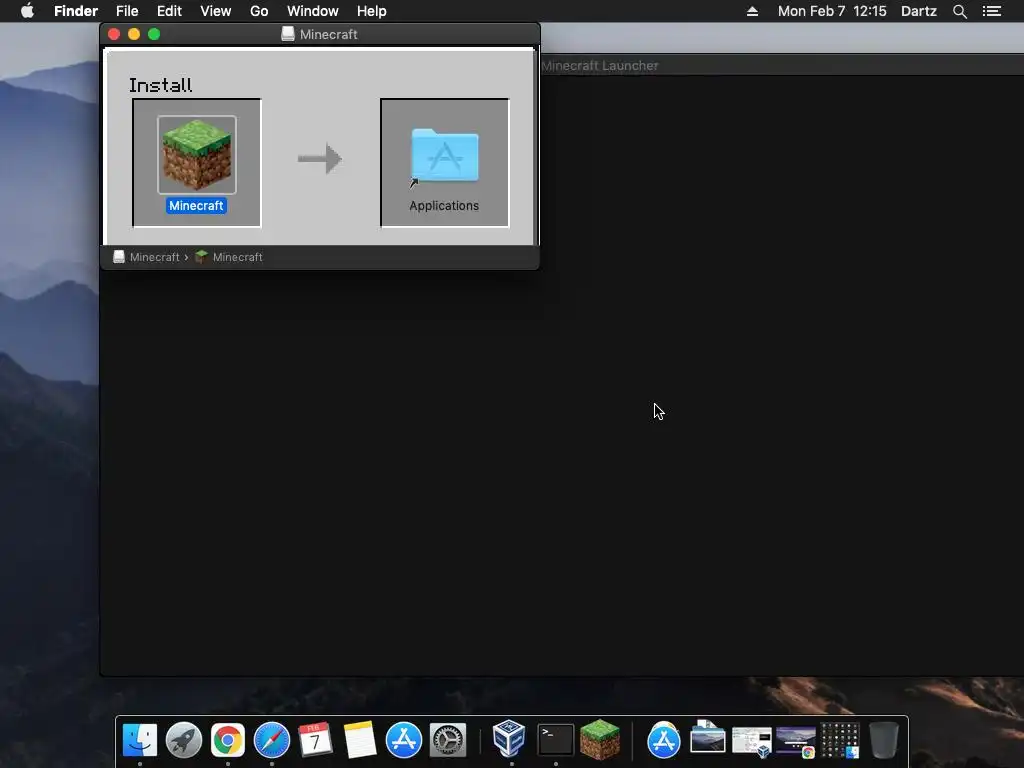Image resolution: width=1024 pixels, height=768 pixels.
Task: Open System Preferences from the Dock
Action: click(x=447, y=740)
